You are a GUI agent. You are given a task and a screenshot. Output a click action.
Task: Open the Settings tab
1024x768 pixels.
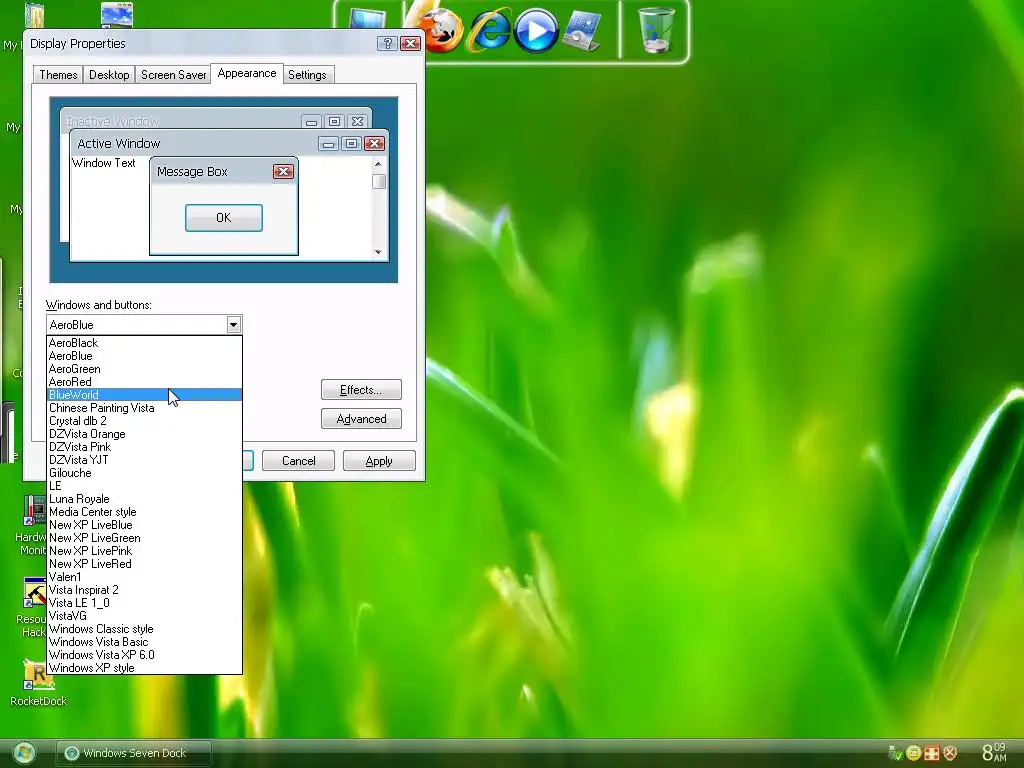coord(307,74)
